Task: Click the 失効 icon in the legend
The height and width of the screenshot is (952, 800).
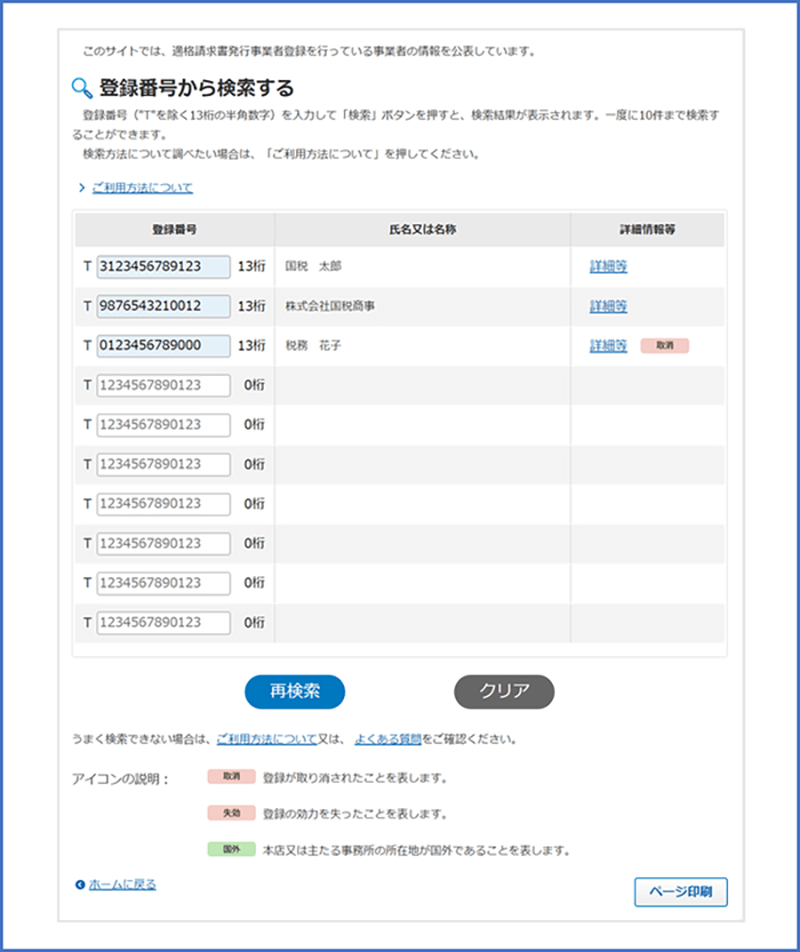Action: (x=232, y=813)
